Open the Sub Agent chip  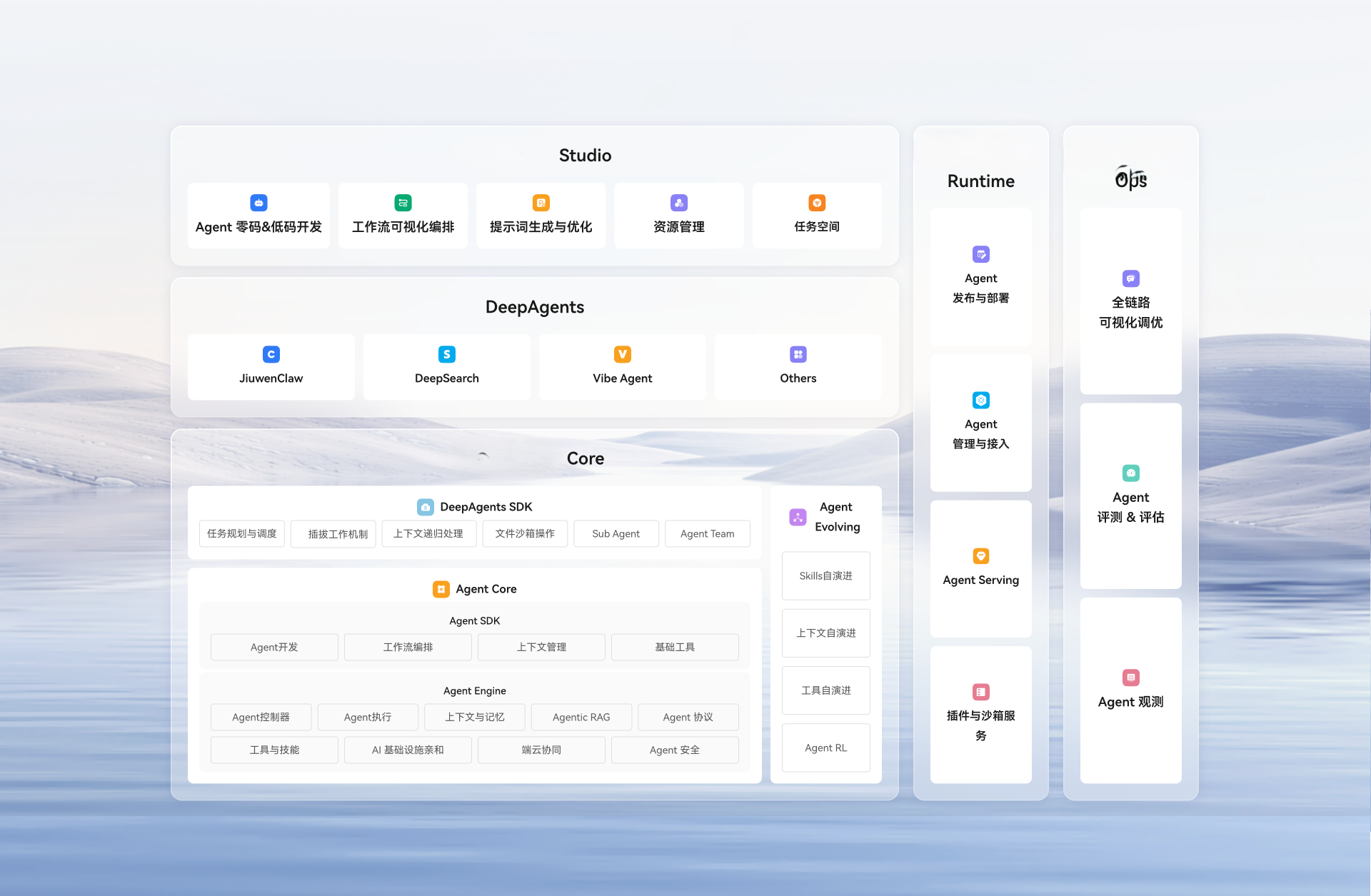click(x=616, y=533)
